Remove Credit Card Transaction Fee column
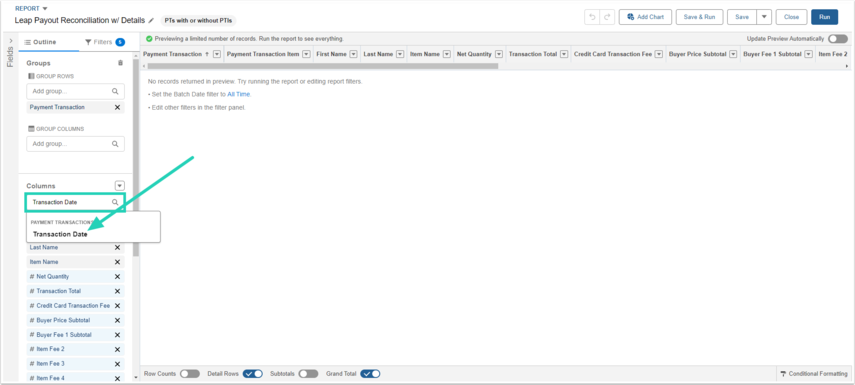This screenshot has width=855, height=385. 117,306
